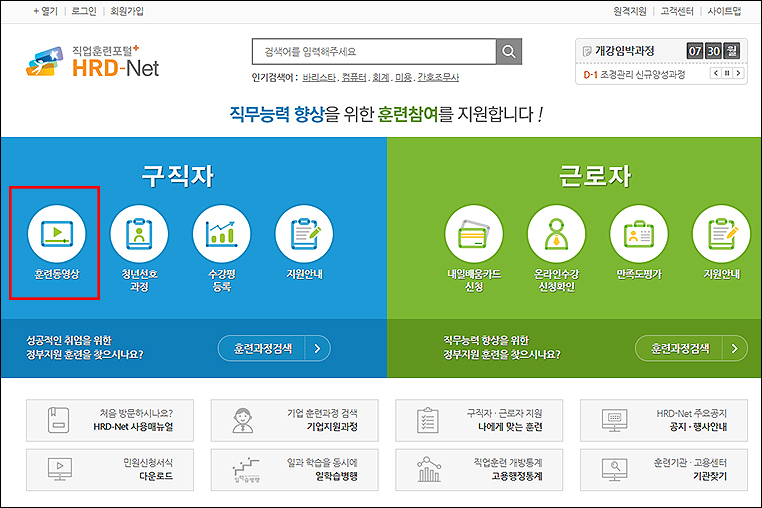This screenshot has height=508, width=762.
Task: Open the 수강평 등록 chart icon
Action: click(x=221, y=234)
